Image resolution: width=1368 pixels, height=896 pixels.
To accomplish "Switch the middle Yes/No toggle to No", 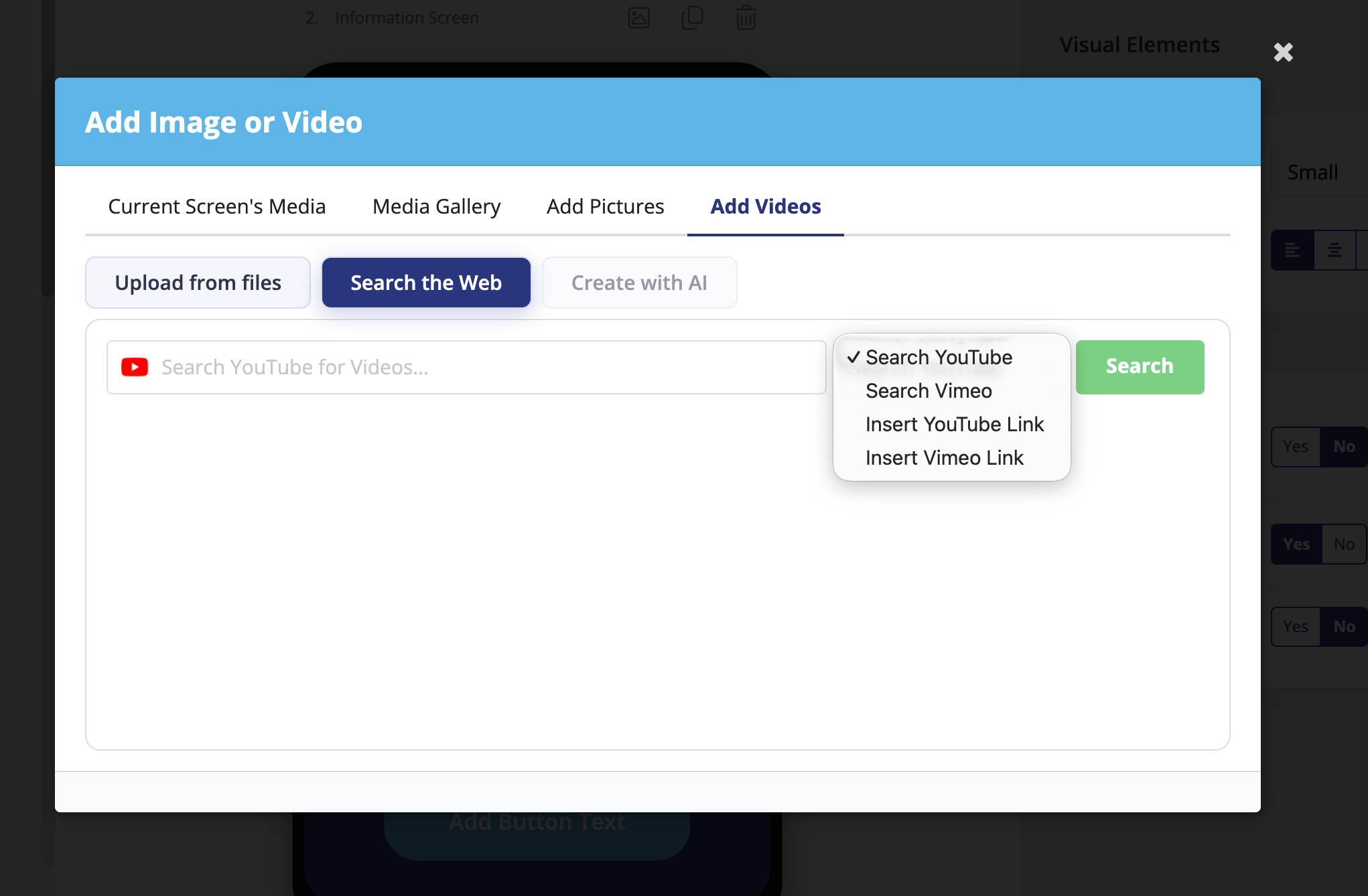I will click(x=1344, y=544).
